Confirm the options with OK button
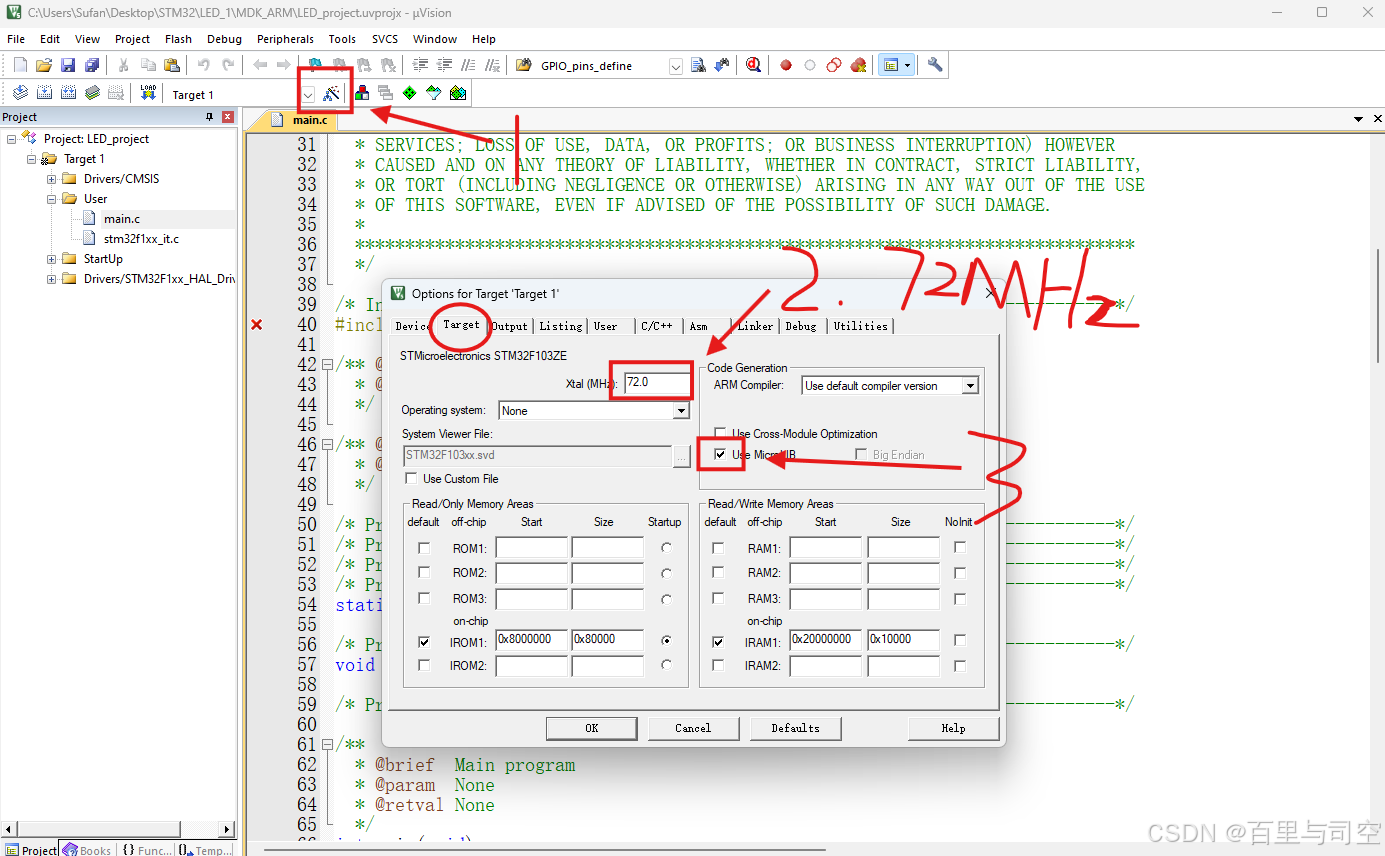Image resolution: width=1385 pixels, height=856 pixels. 592,728
